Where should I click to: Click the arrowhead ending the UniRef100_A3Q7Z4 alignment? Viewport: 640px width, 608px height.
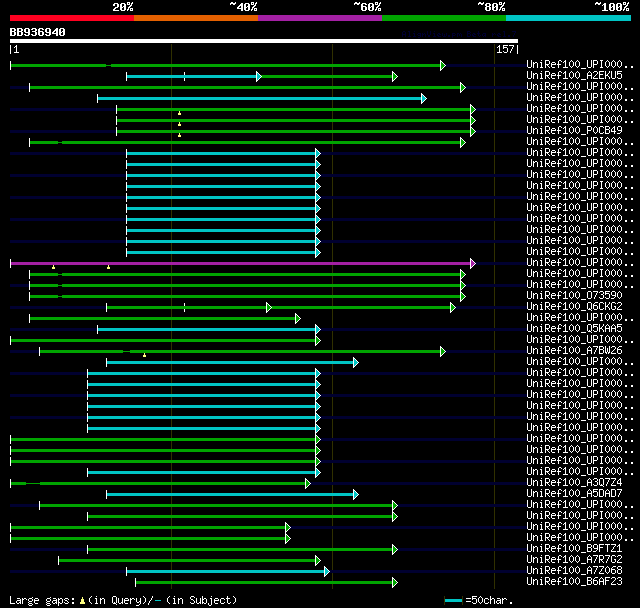pyautogui.click(x=308, y=484)
